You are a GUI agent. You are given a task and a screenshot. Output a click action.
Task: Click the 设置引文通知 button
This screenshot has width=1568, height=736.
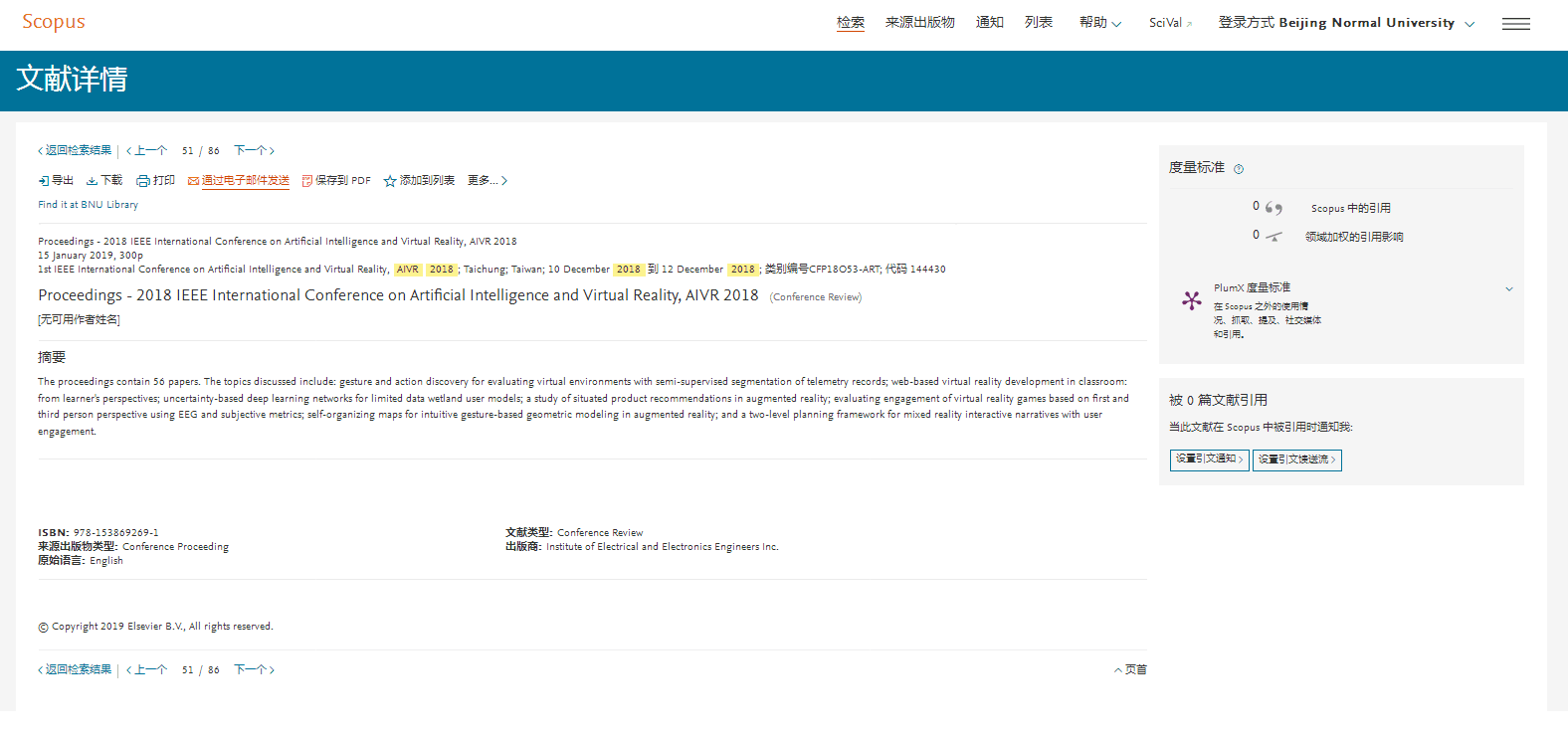pos(1209,460)
